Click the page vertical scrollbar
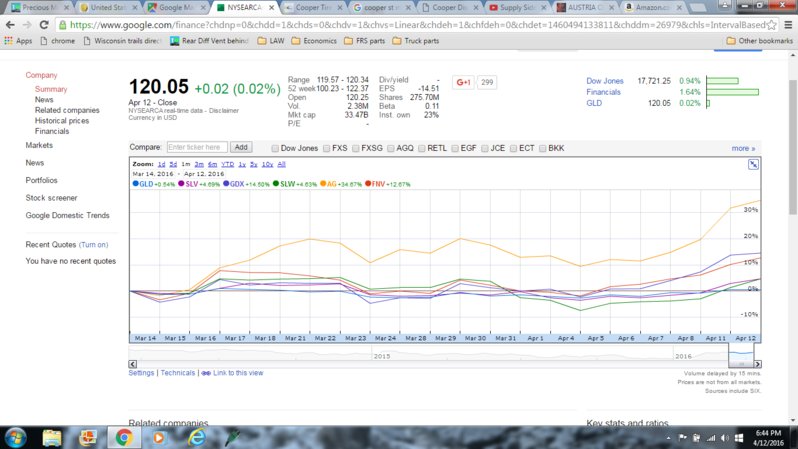This screenshot has height=449, width=798. click(792, 148)
